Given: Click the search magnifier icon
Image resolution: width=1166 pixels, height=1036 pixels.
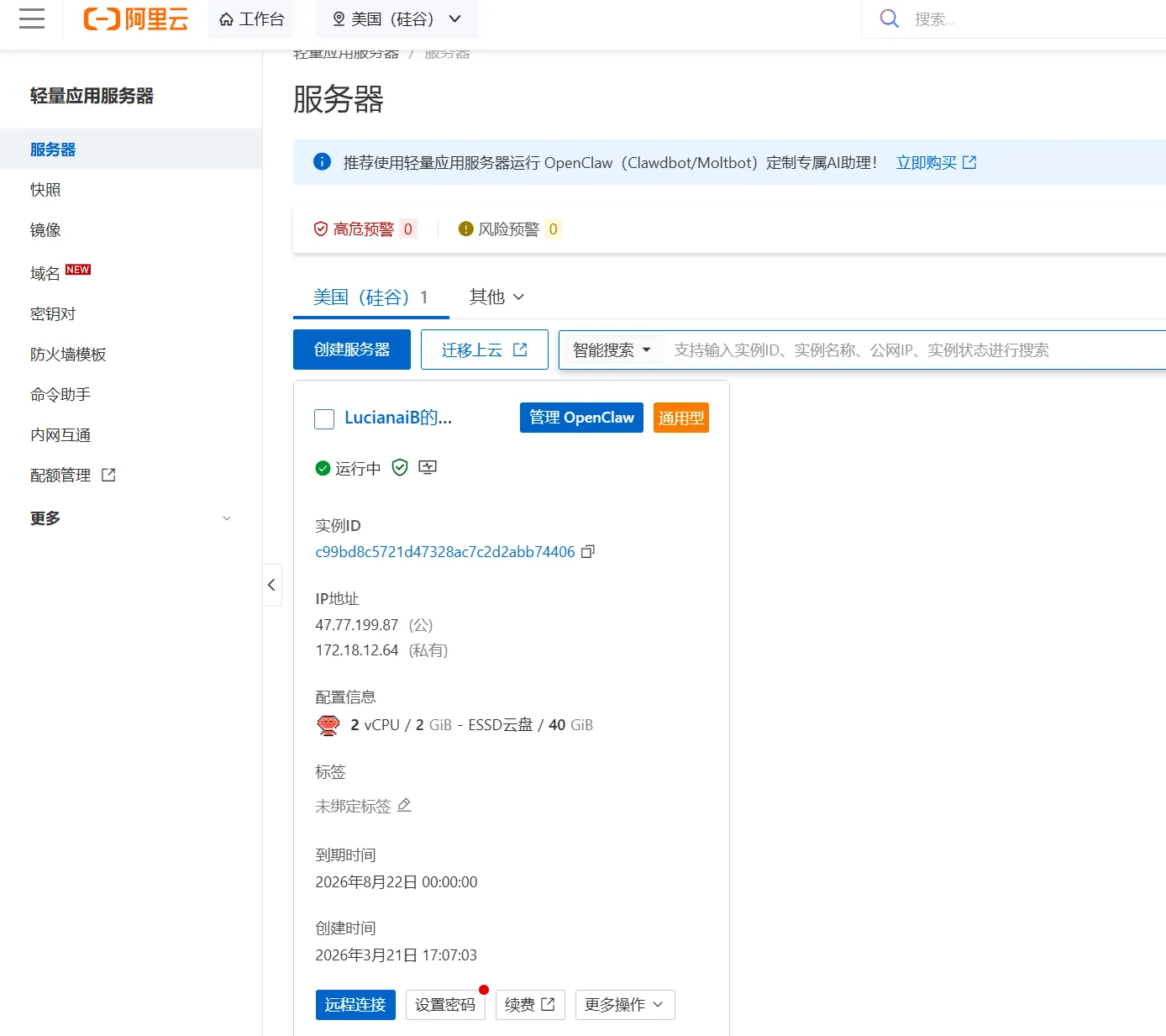Looking at the screenshot, I should [x=889, y=18].
